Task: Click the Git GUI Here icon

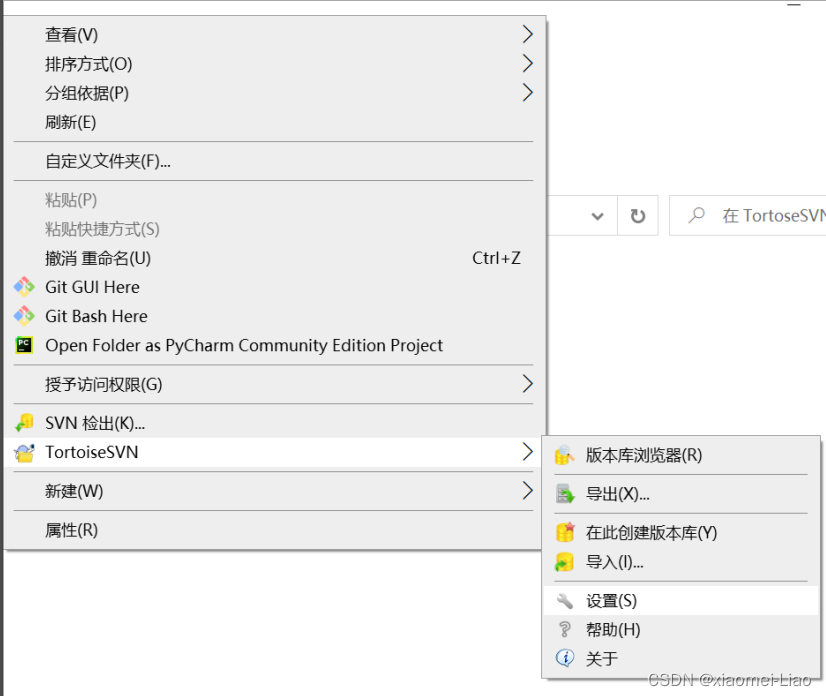Action: tap(24, 287)
